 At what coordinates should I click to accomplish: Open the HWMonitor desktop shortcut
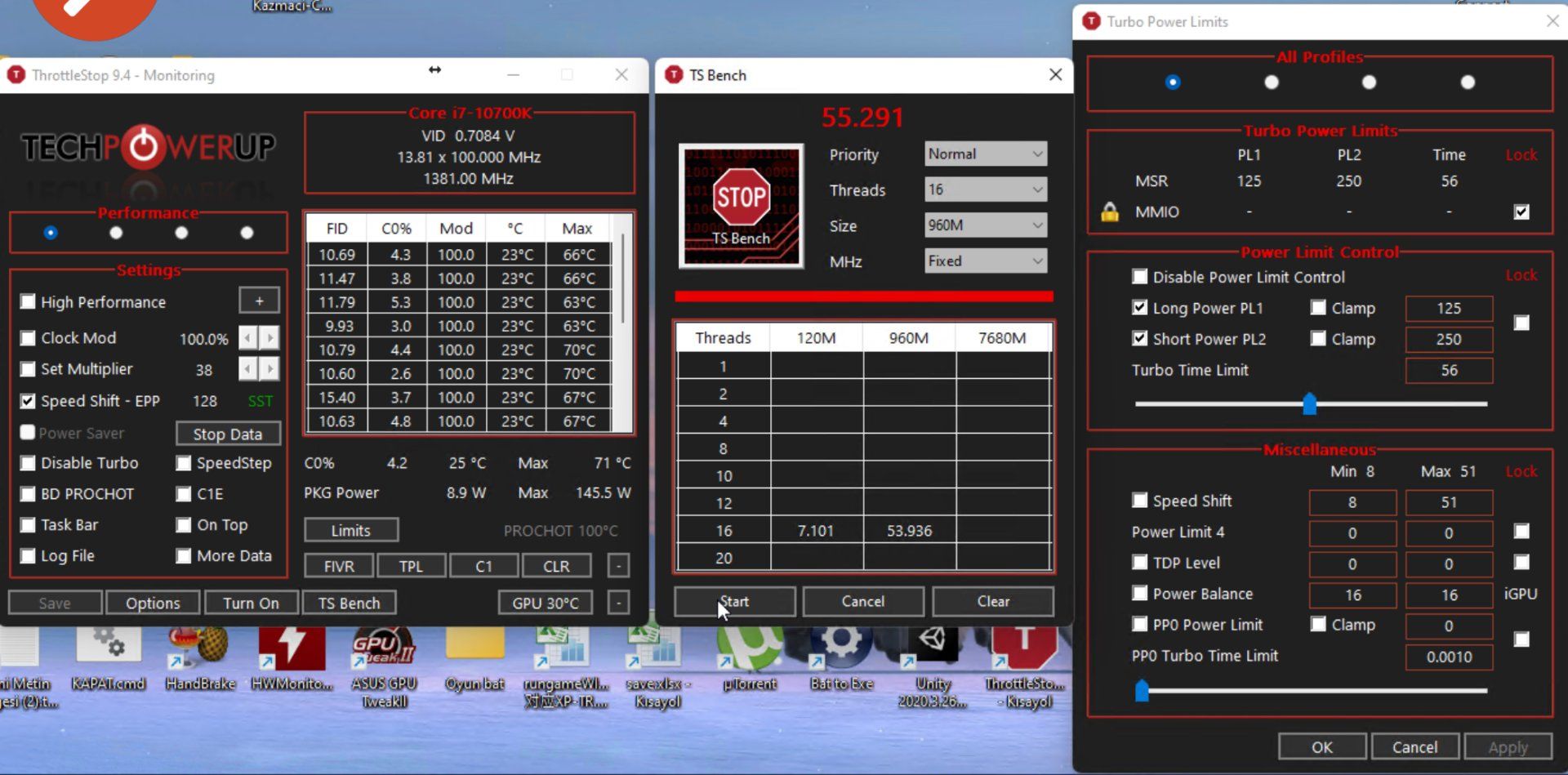(x=292, y=658)
